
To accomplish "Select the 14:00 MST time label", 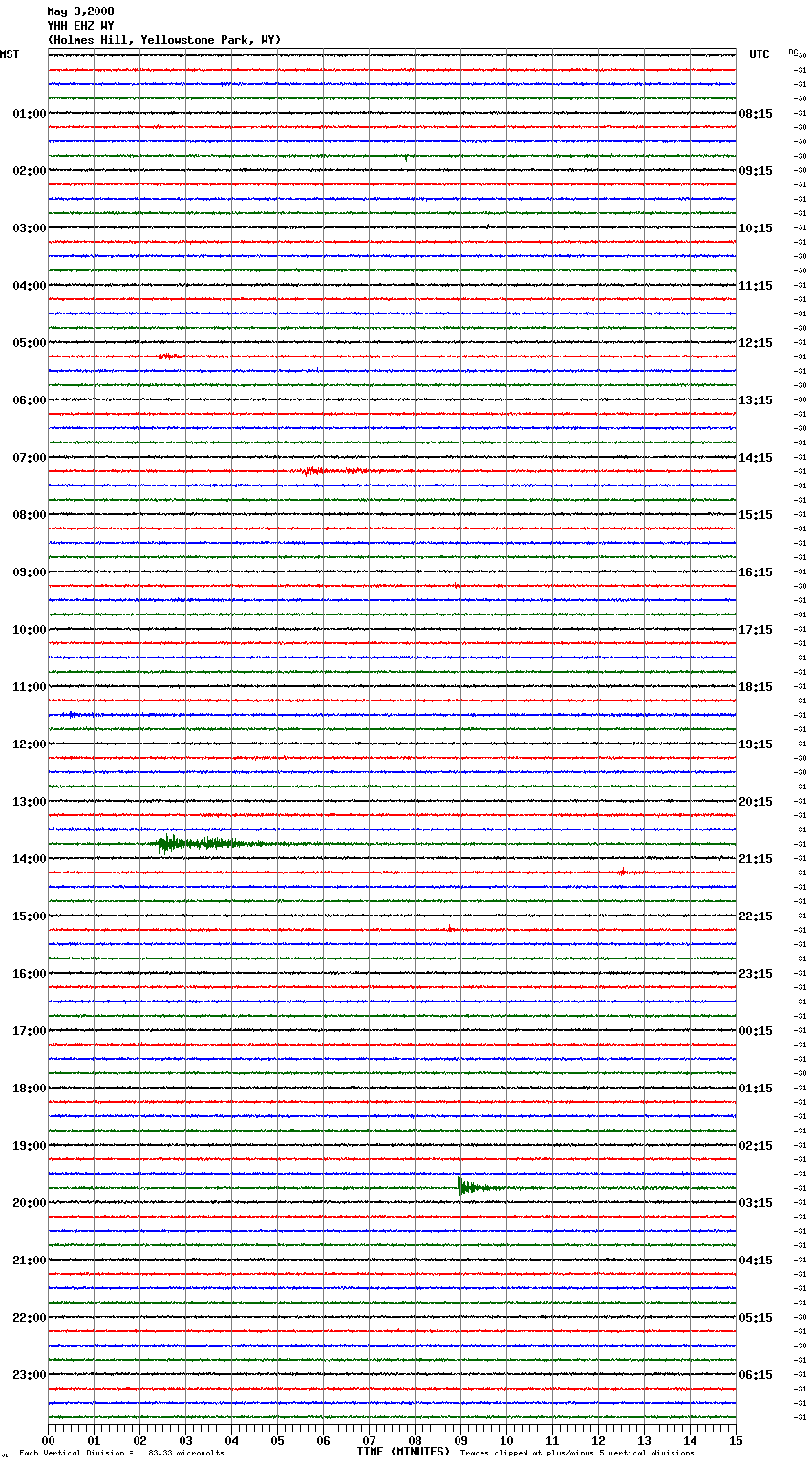I will pyautogui.click(x=29, y=859).
